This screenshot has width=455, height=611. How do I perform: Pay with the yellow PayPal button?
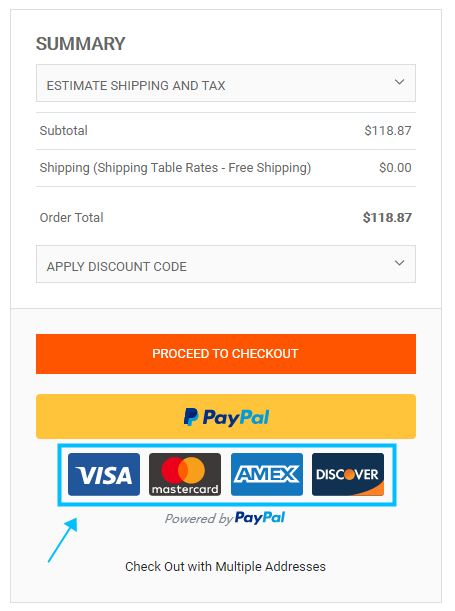coord(226,417)
